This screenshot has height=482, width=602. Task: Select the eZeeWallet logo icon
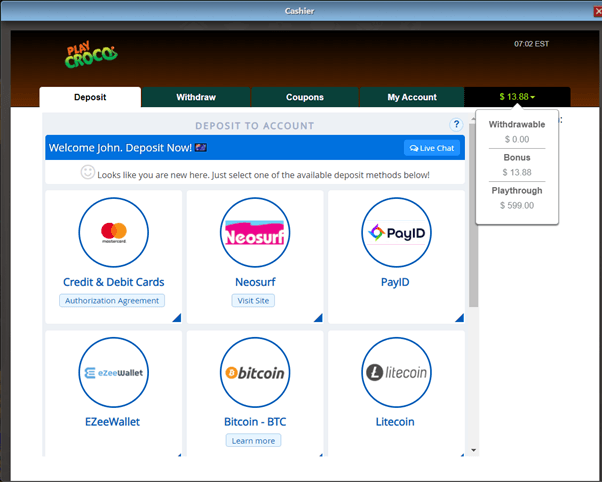(x=114, y=372)
